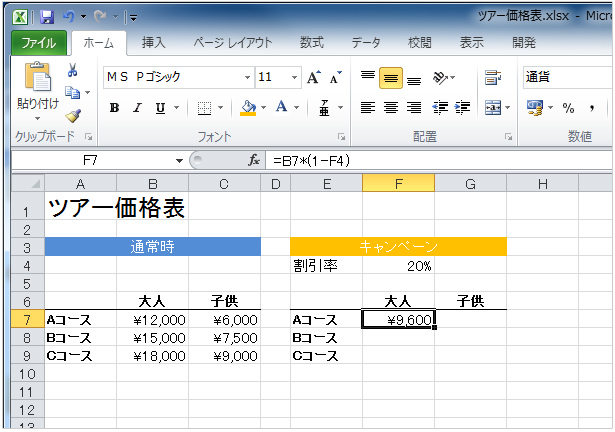Click the Save icon in quick access toolbar

pyautogui.click(x=46, y=17)
